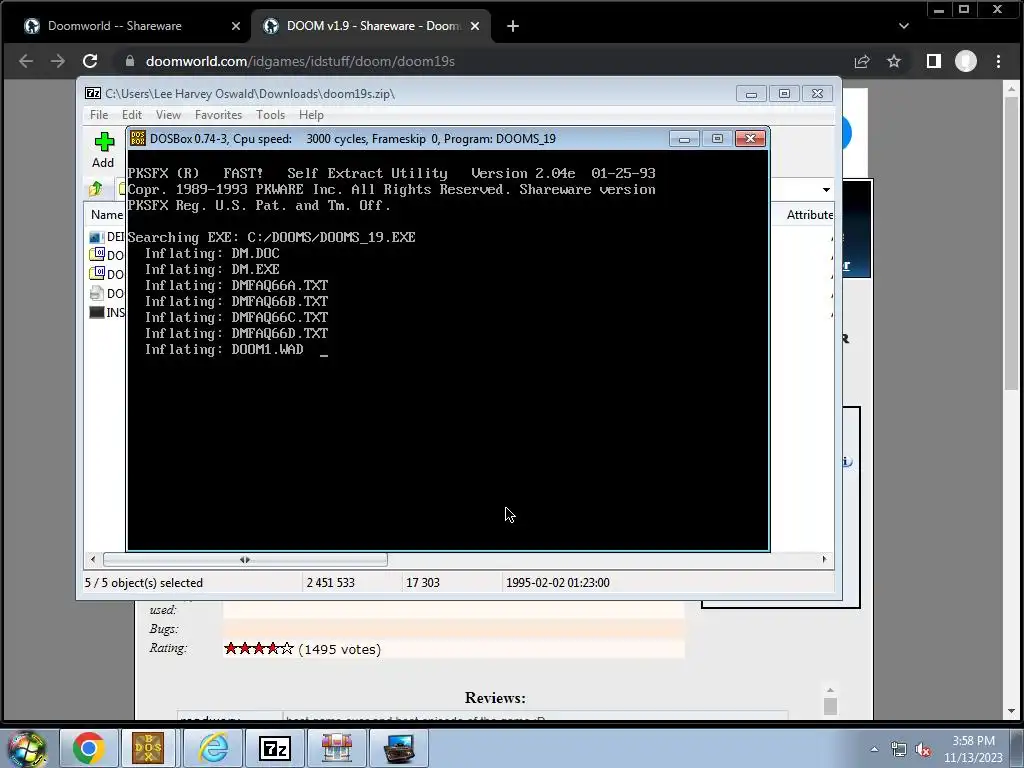Open Chrome side panel icon
Screen dimensions: 1024x768
934,61
